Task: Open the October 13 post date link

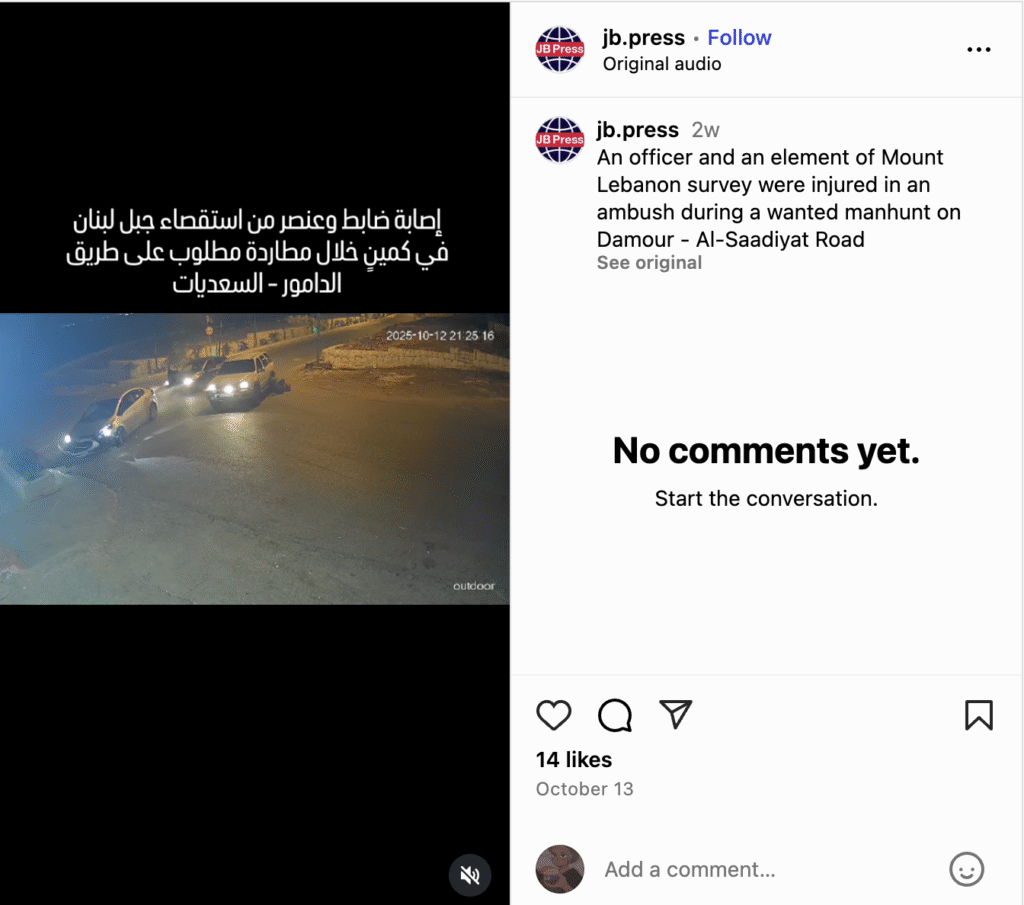Action: [584, 789]
